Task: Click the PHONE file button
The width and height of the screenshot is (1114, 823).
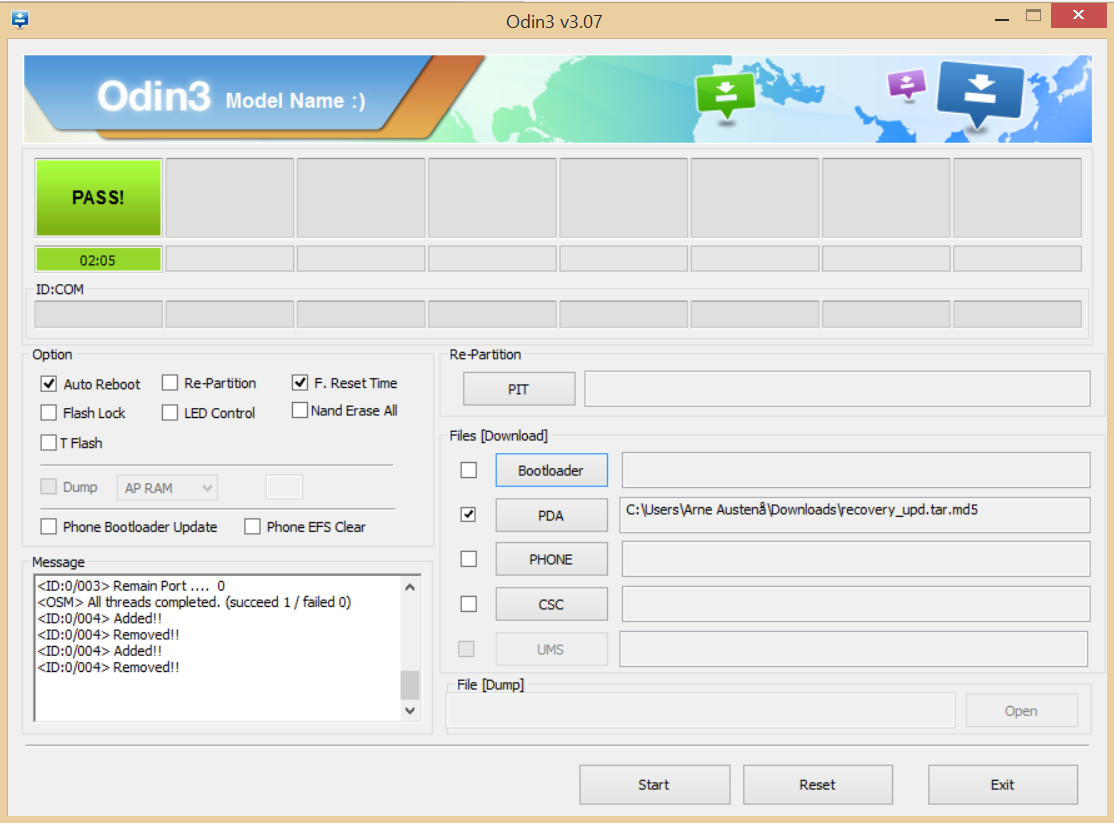Action: 551,559
